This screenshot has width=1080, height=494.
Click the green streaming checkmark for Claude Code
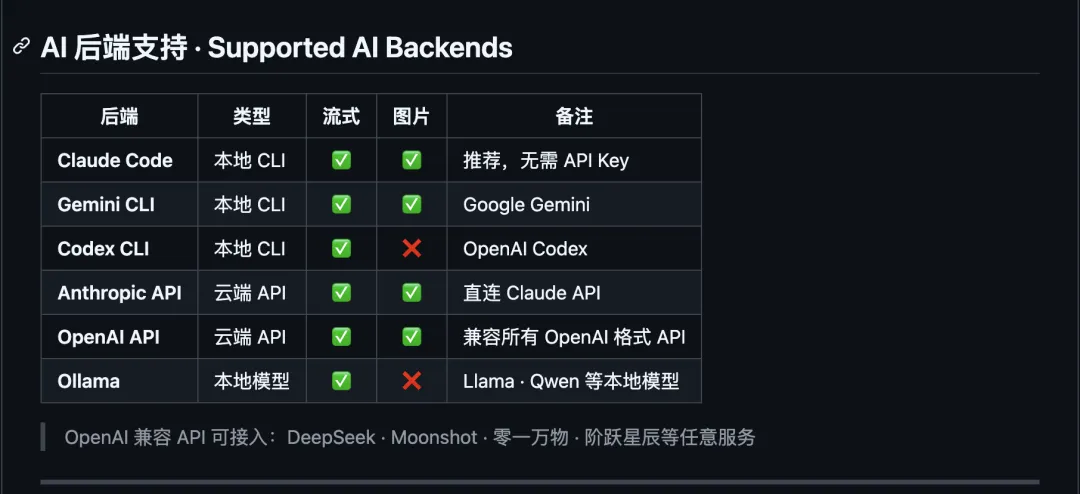click(342, 161)
